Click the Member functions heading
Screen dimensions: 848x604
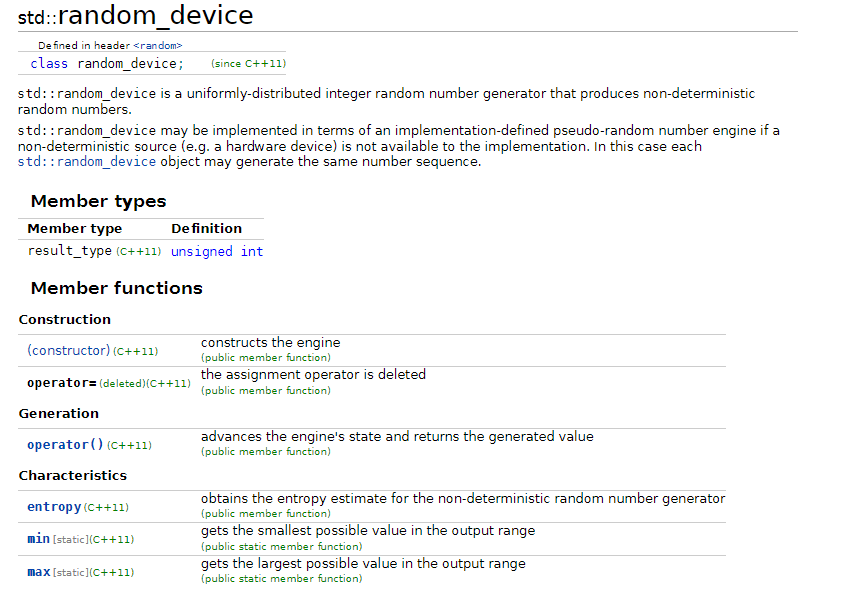click(116, 288)
